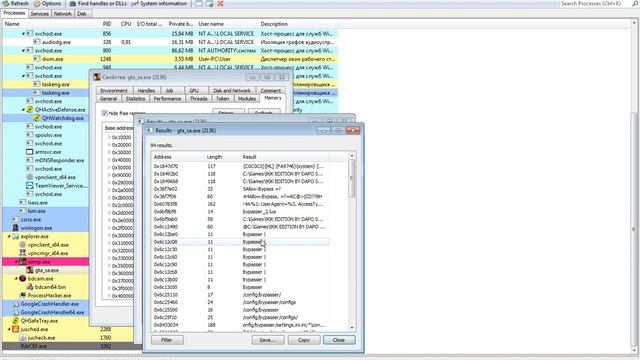Open the Handles tab in properties

click(146, 91)
